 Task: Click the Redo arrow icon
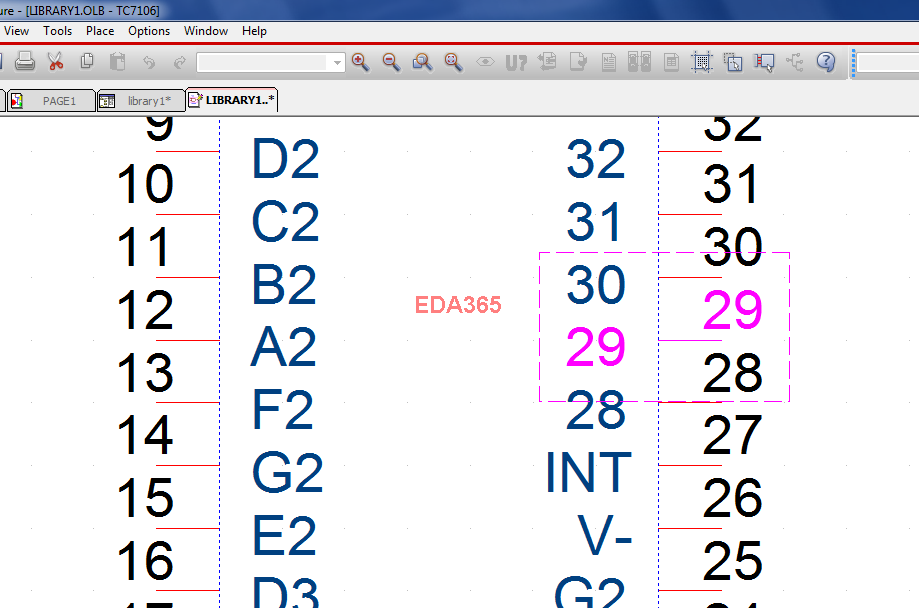179,62
